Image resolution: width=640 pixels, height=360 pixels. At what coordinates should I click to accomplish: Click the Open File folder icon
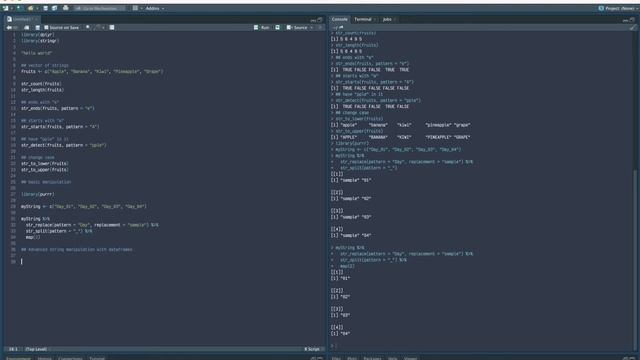point(30,8)
